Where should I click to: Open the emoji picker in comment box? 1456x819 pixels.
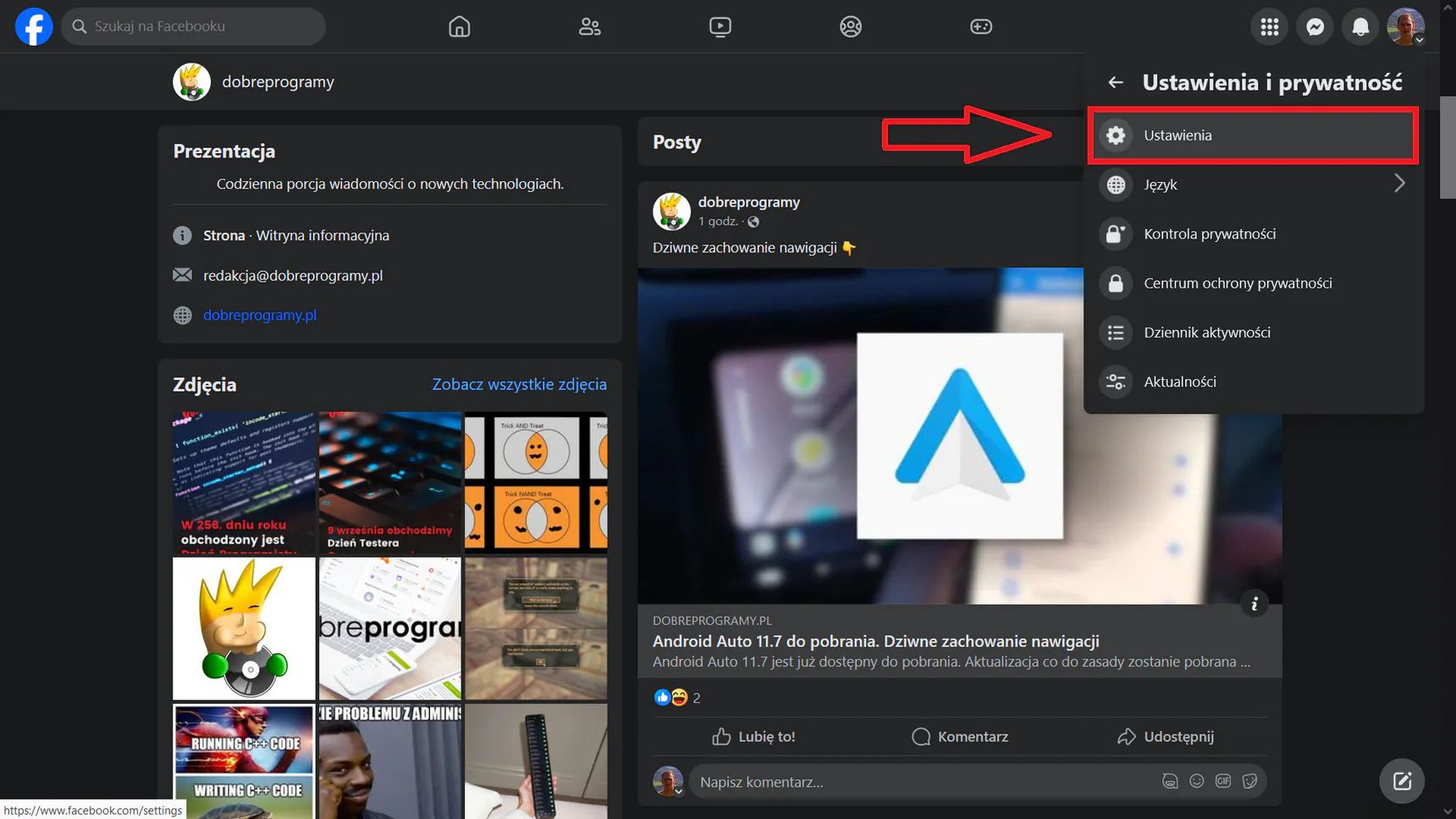[1196, 782]
